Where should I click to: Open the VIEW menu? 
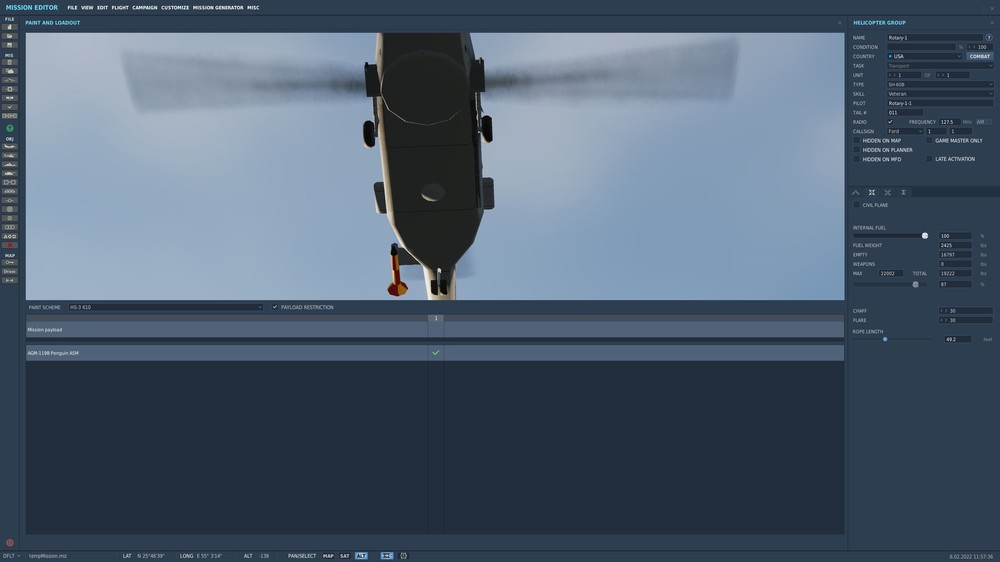point(87,8)
